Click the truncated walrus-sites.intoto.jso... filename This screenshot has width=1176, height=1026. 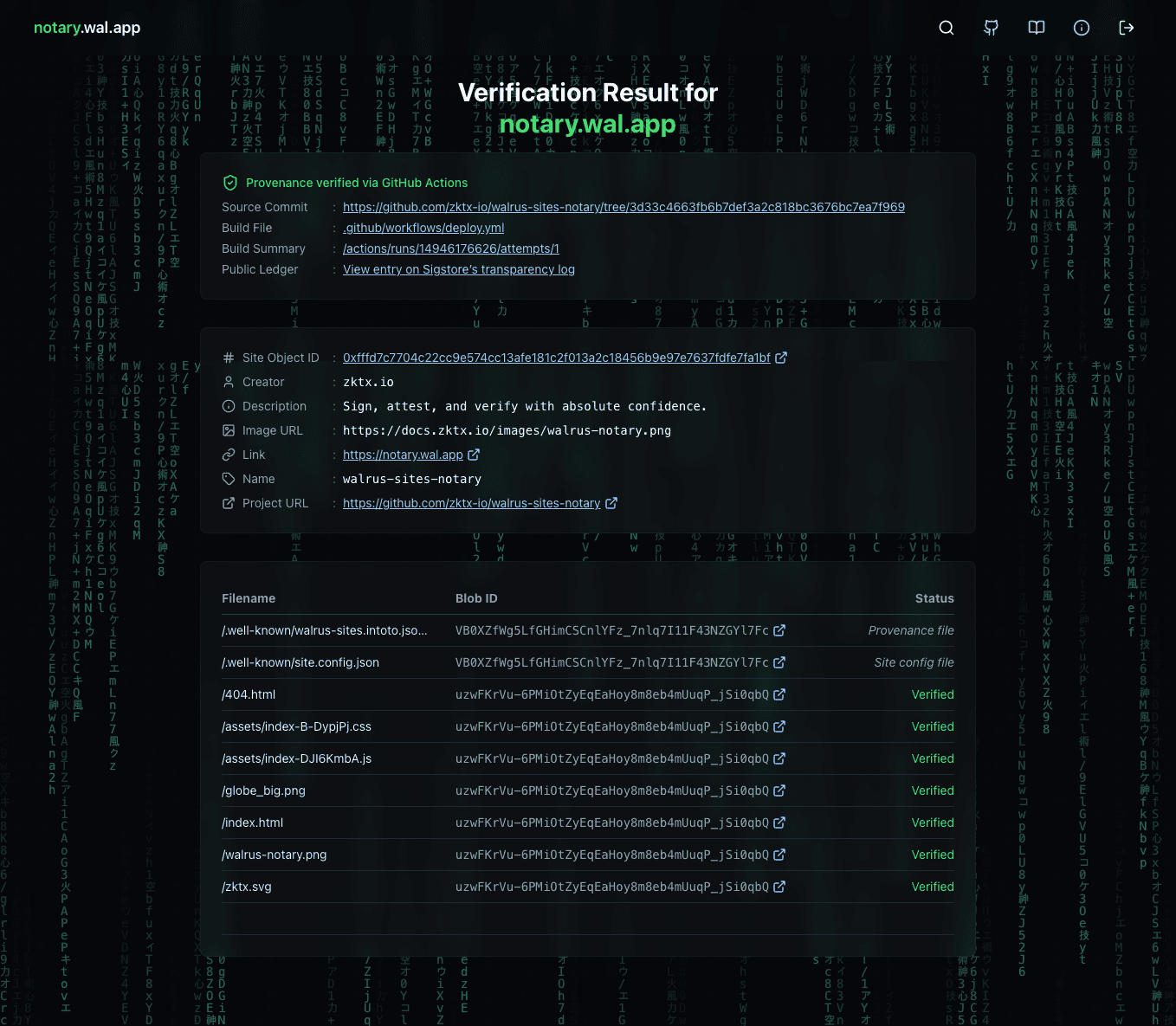pyautogui.click(x=325, y=630)
